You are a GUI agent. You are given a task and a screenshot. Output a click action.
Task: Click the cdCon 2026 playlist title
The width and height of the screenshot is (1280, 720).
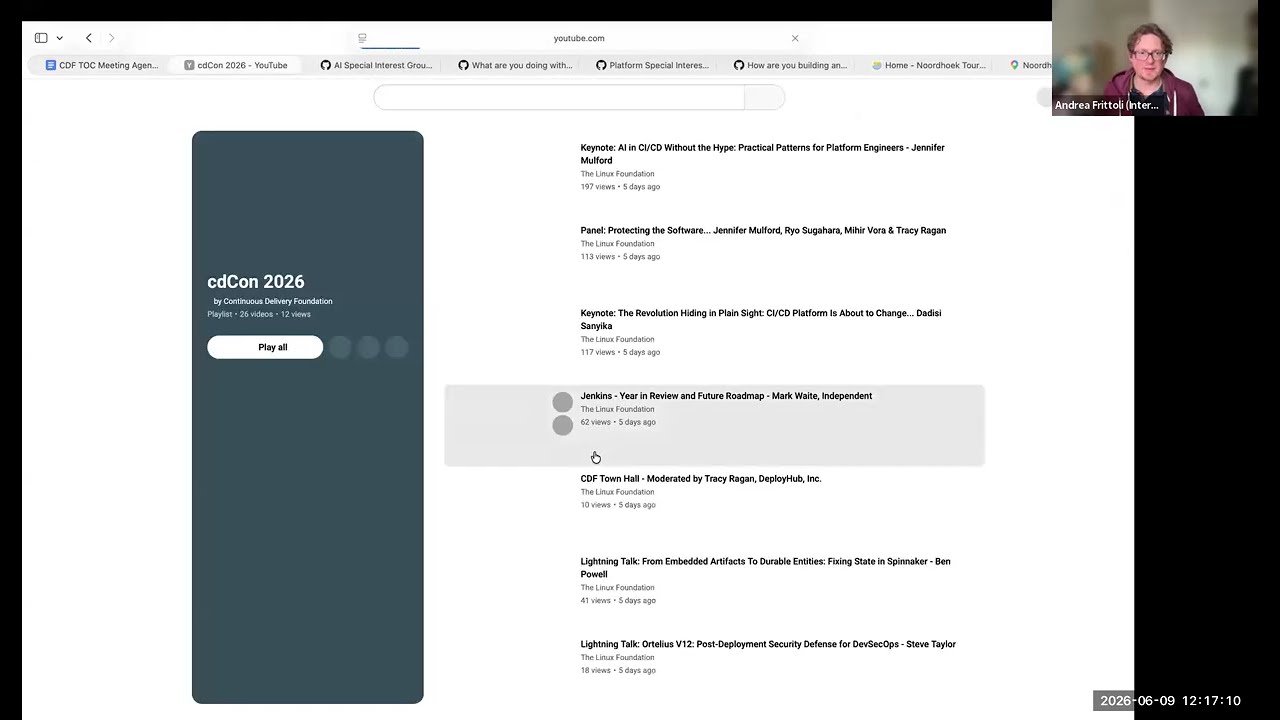pos(256,282)
